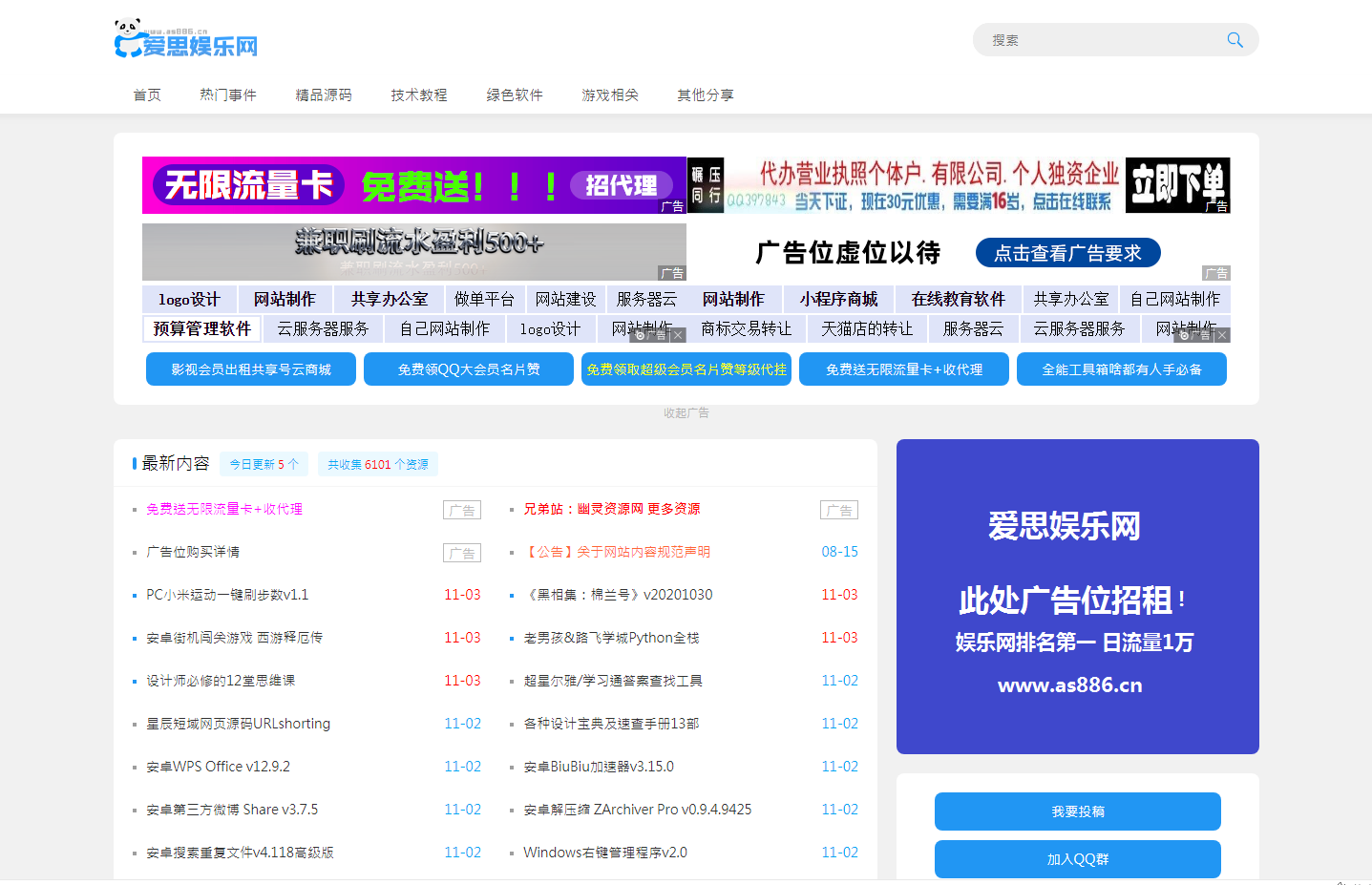Close the ad overlay beside 商标交易转让
The height and width of the screenshot is (885, 1372).
tap(678, 335)
